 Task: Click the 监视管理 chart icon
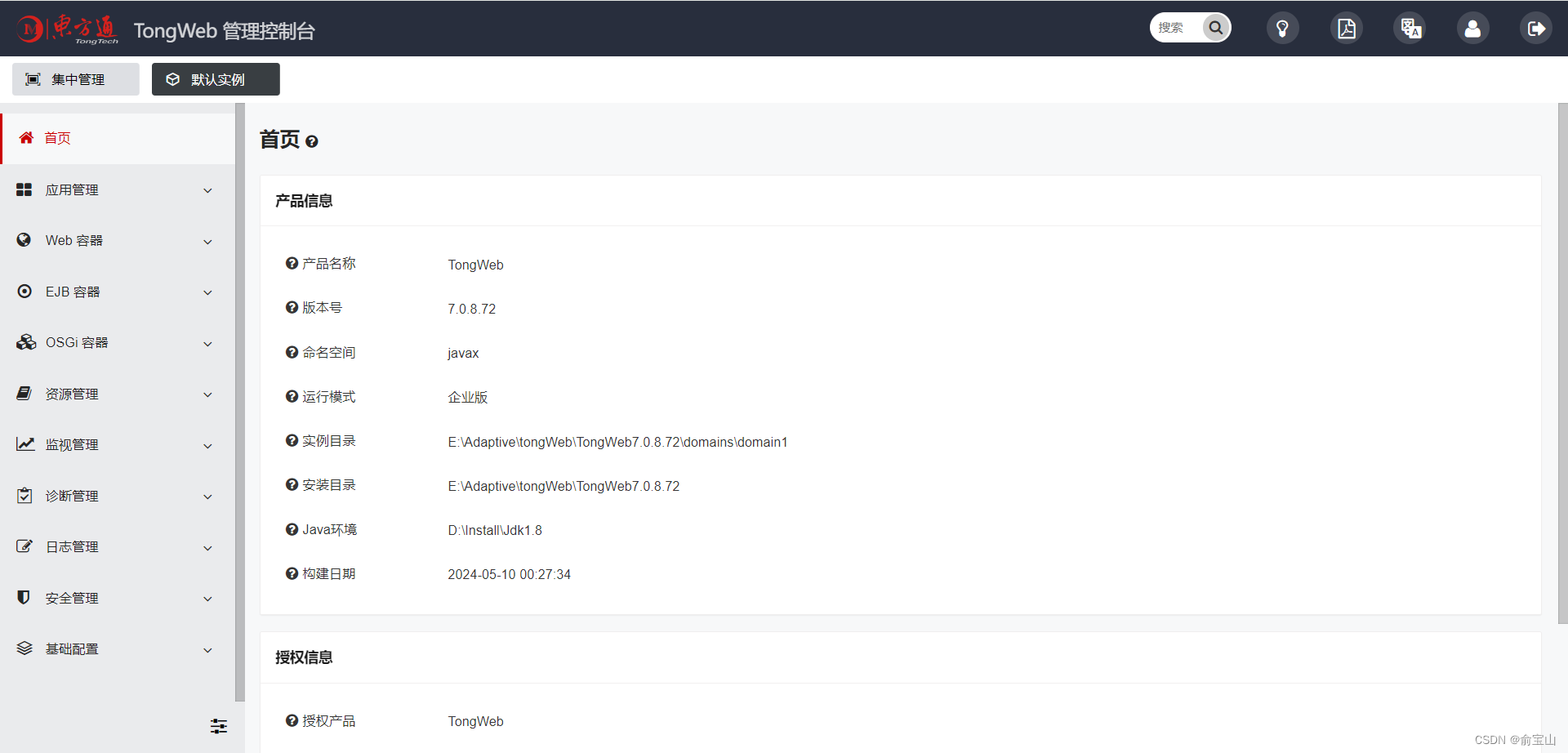point(25,443)
